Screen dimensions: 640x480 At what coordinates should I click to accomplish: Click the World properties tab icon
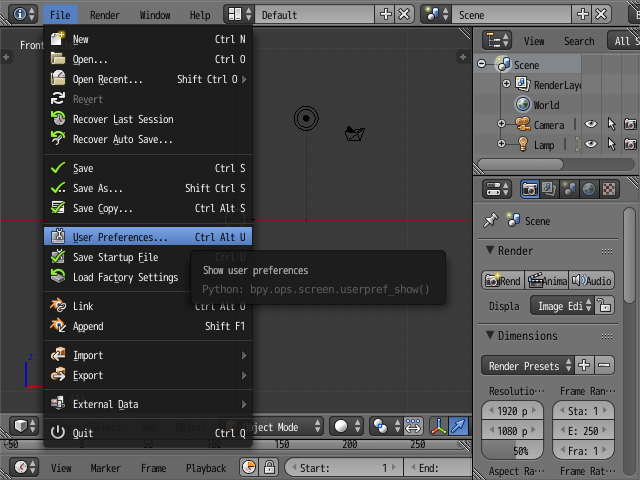click(588, 189)
